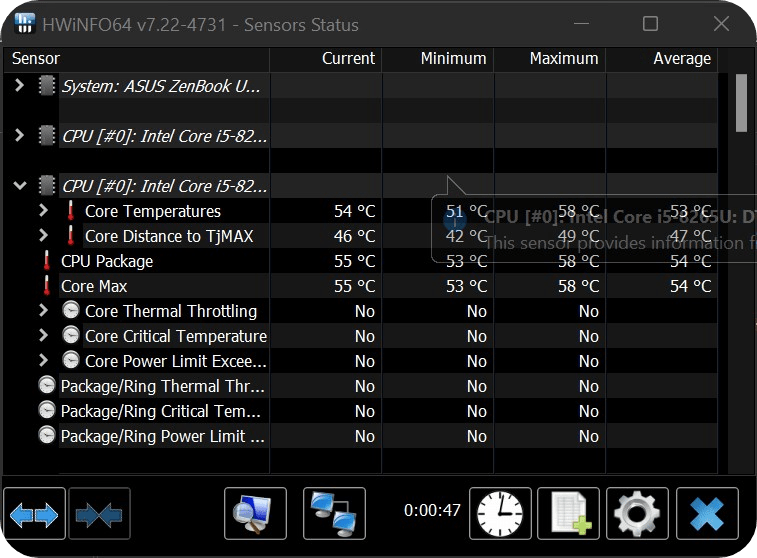Click the clock icon beside Core Critical Temperature

point(71,335)
